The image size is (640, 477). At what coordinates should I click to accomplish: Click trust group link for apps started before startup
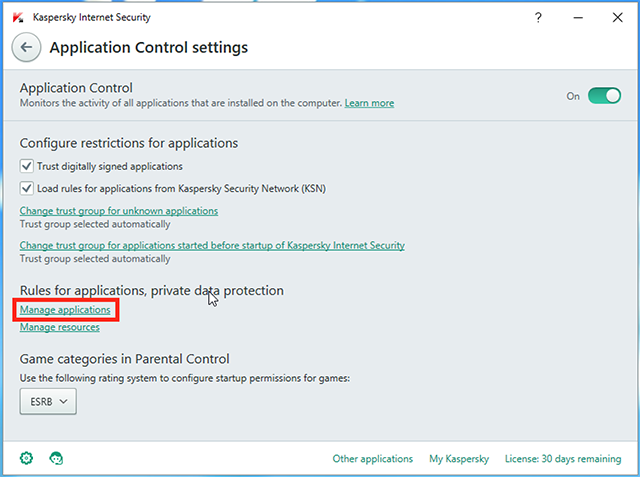(x=212, y=245)
